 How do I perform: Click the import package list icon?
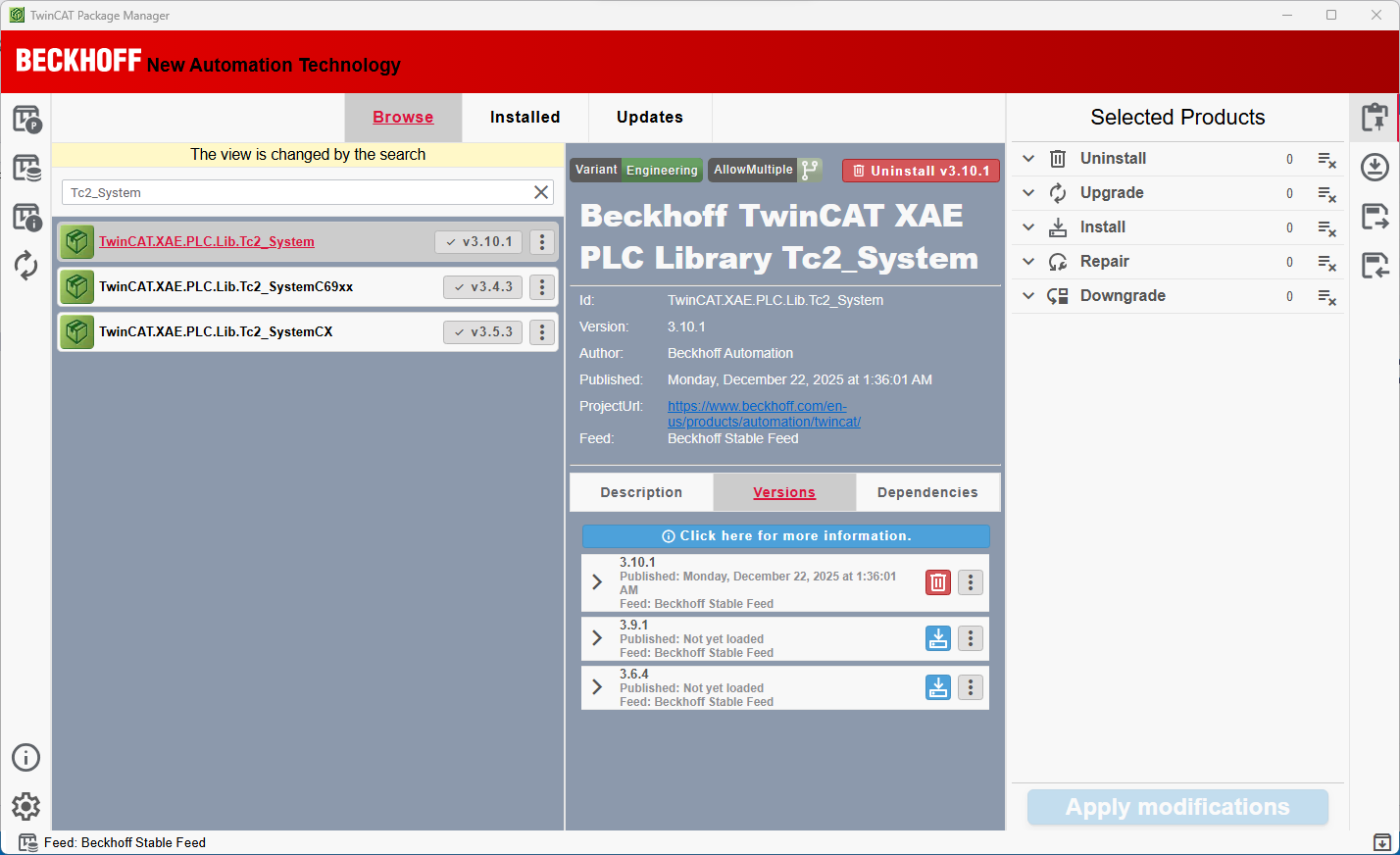pyautogui.click(x=1375, y=265)
